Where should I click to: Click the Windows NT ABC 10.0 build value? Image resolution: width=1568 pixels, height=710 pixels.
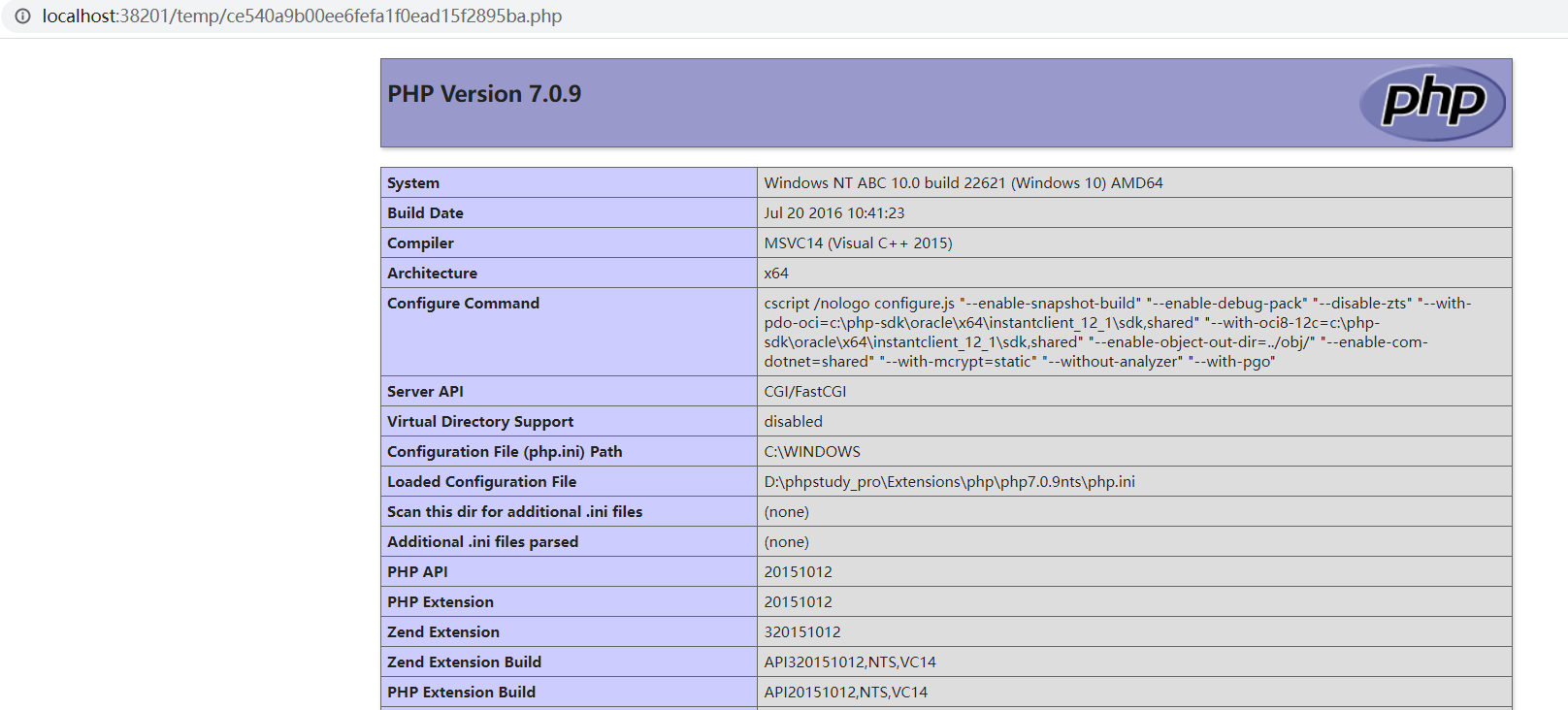coord(964,183)
